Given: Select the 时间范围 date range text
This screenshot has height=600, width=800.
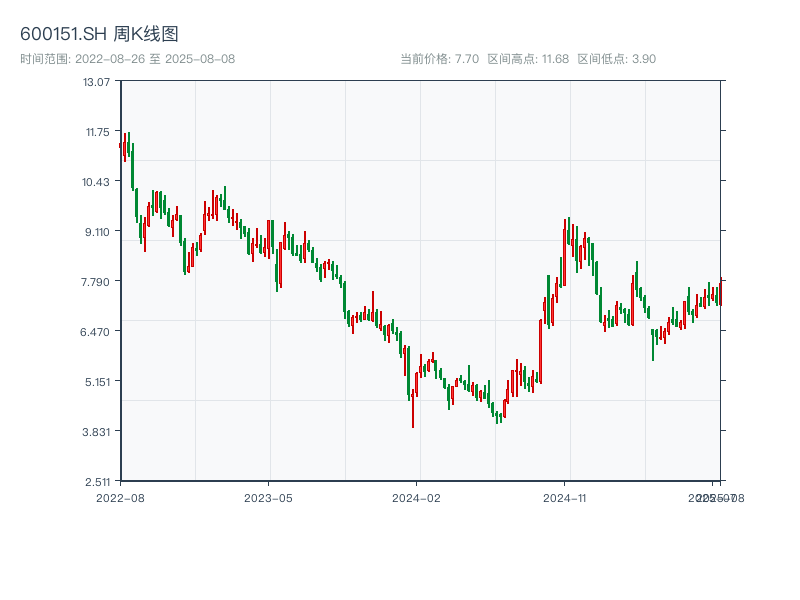Looking at the screenshot, I should coord(127,59).
